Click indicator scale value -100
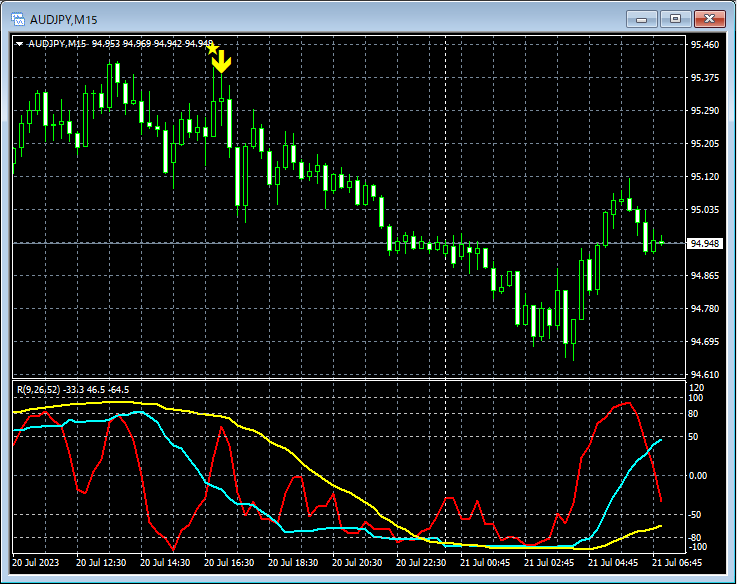 tap(698, 547)
